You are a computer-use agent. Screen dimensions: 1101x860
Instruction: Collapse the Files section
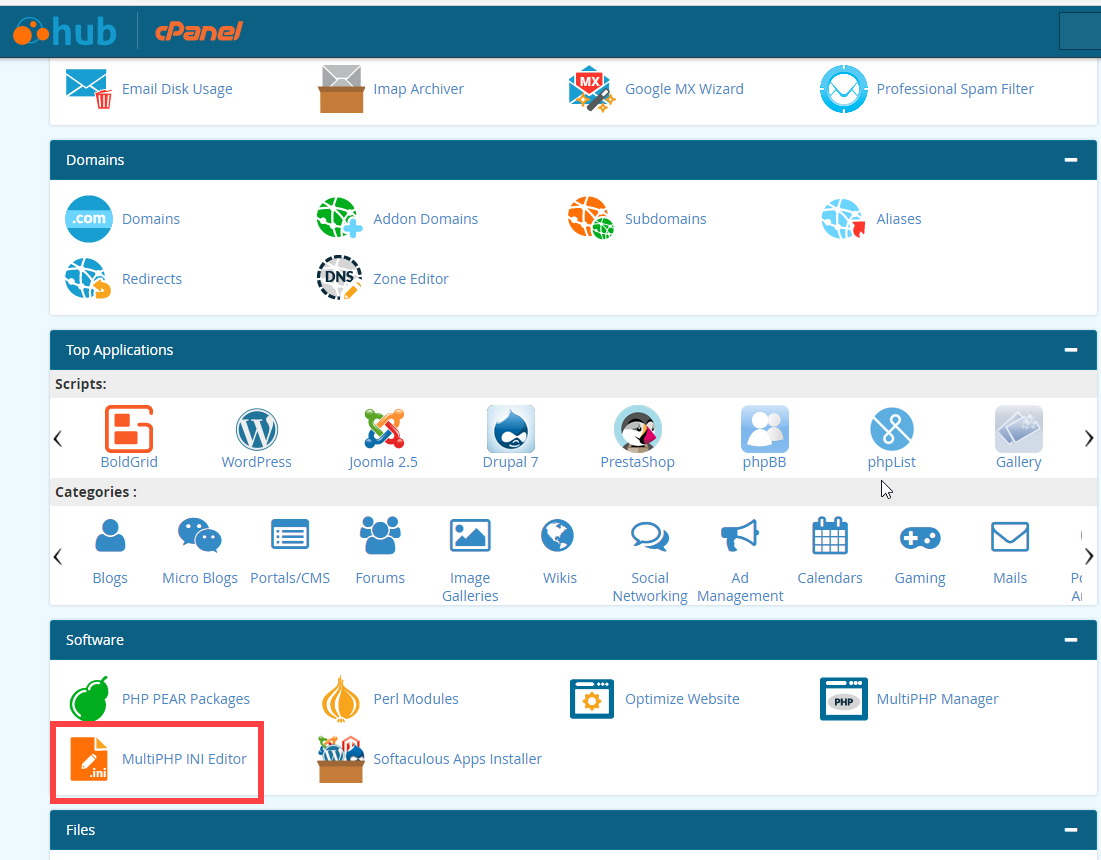tap(1071, 830)
